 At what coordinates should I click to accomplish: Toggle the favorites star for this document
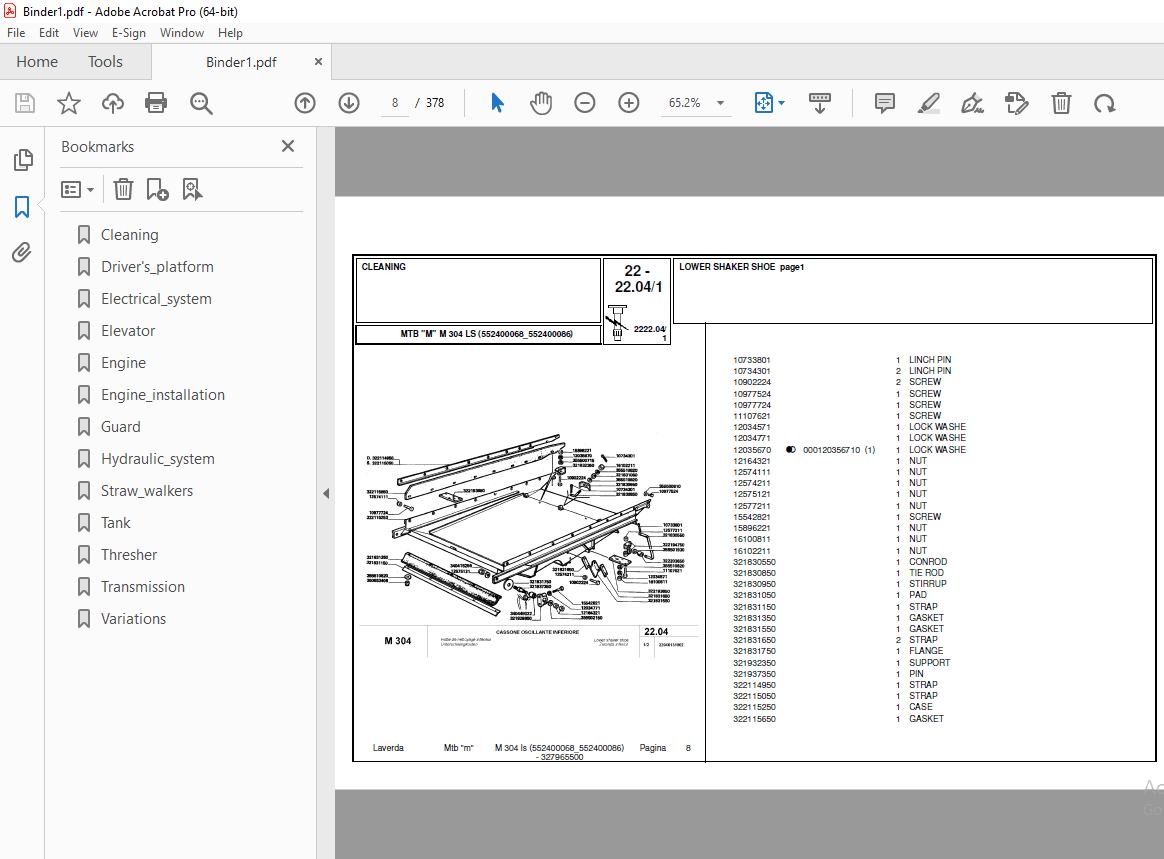point(68,103)
